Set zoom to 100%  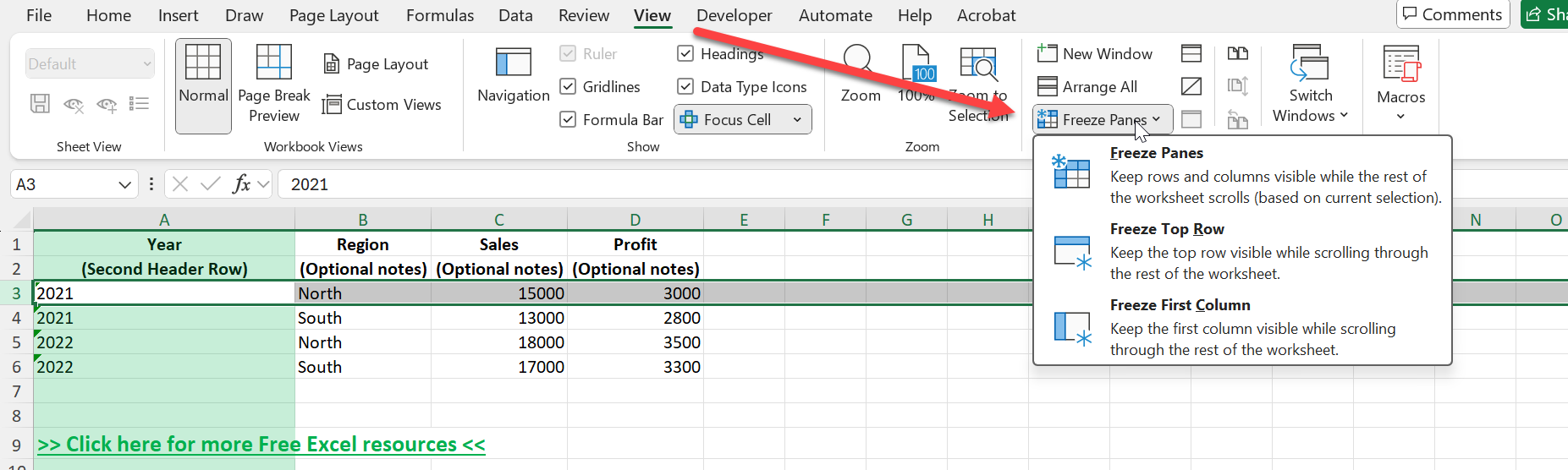click(916, 76)
